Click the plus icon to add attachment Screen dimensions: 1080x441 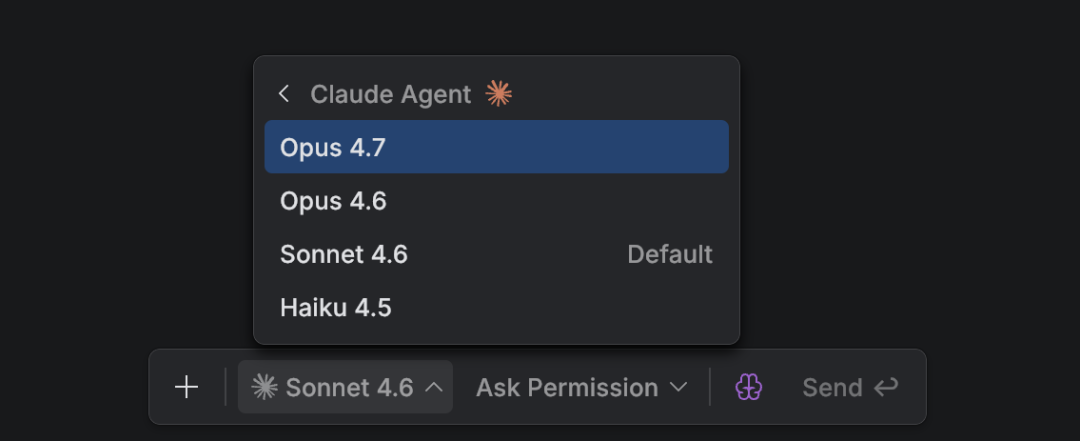click(187, 387)
